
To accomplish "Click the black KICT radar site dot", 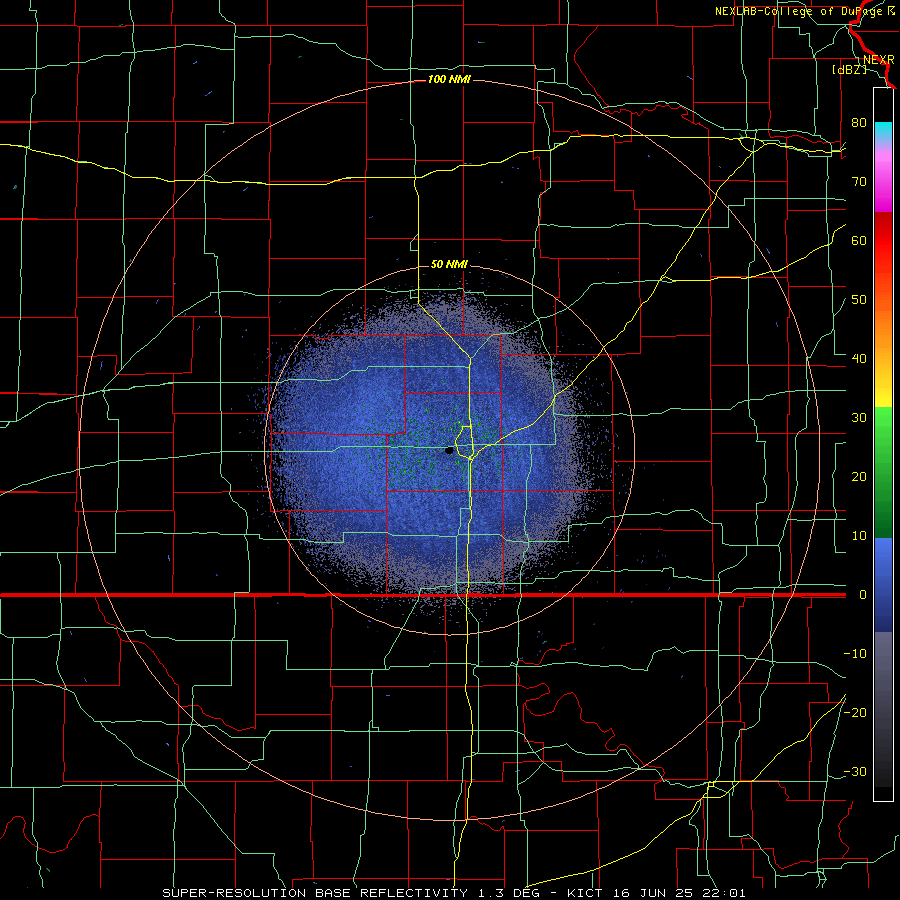I will pyautogui.click(x=449, y=451).
